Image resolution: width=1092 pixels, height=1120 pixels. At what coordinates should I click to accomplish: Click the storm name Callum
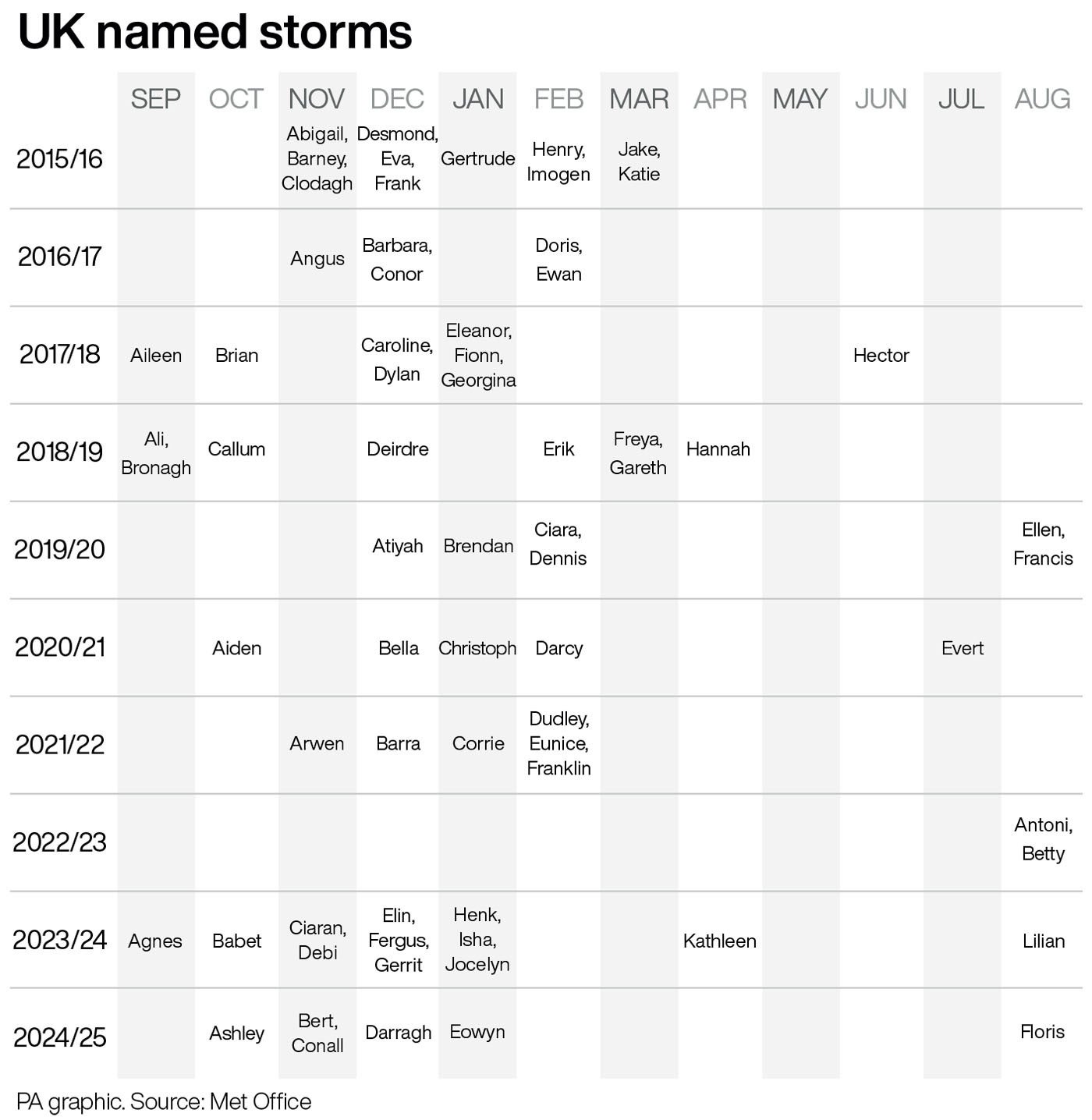(x=236, y=449)
